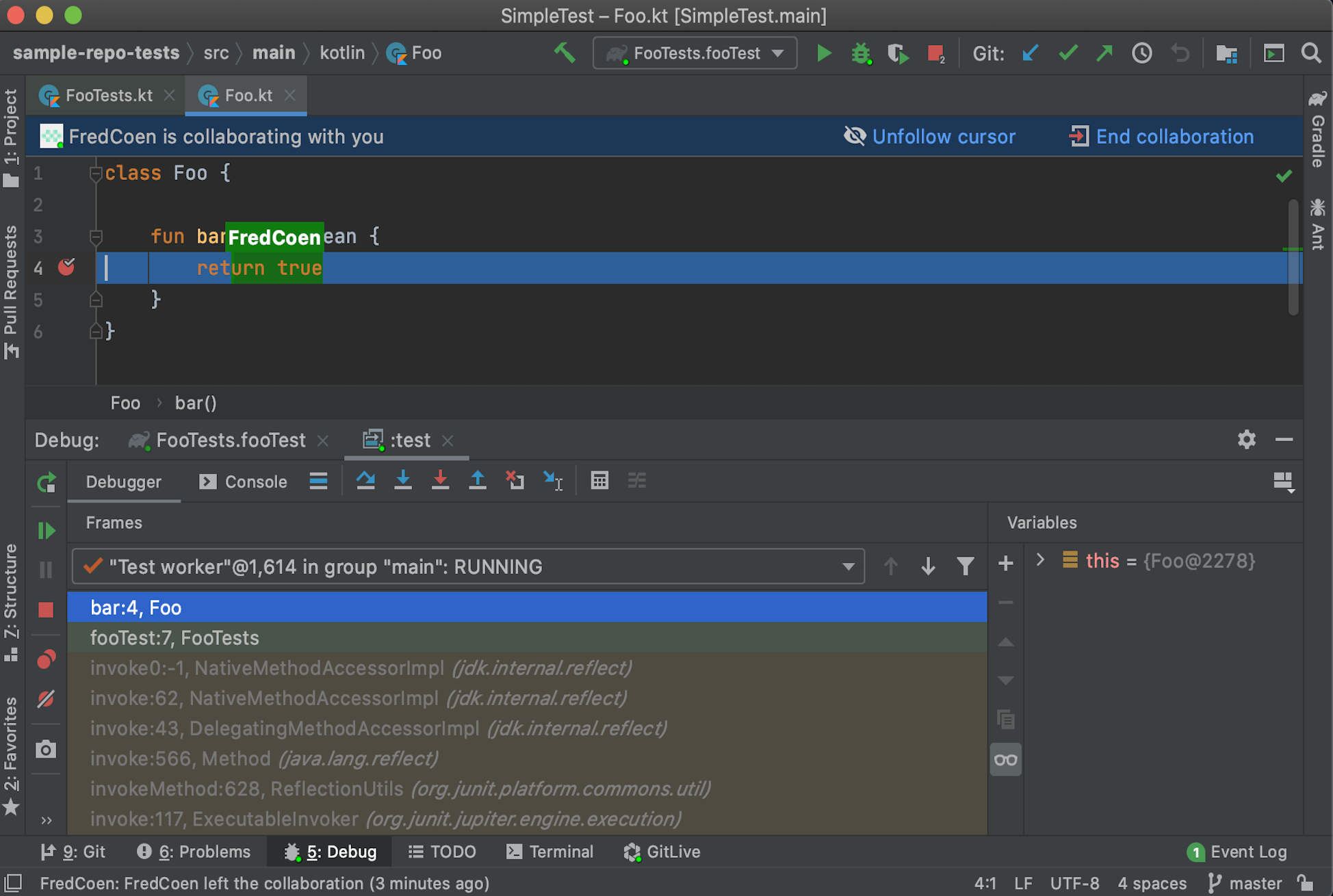Toggle tool window bars bottom-left icon

(x=14, y=883)
